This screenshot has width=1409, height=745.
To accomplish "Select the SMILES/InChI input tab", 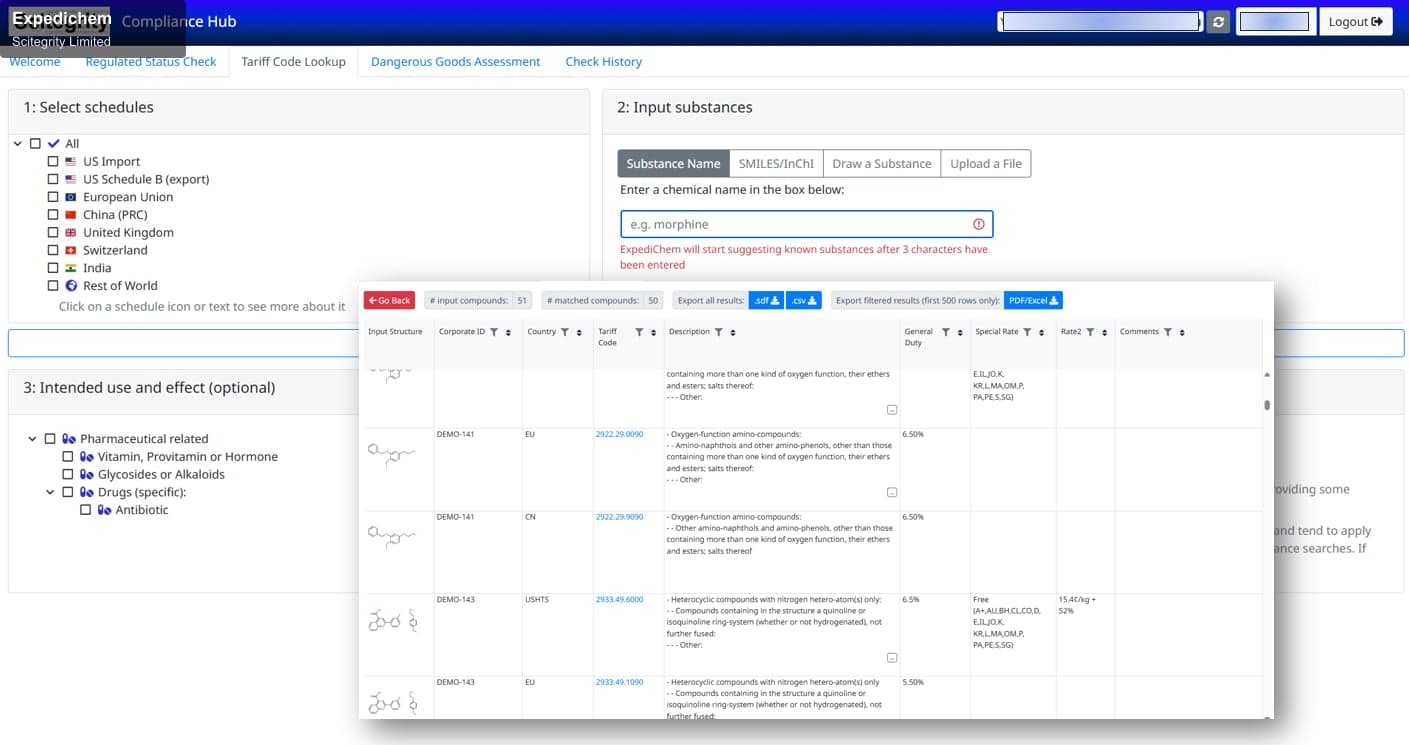I will point(776,164).
